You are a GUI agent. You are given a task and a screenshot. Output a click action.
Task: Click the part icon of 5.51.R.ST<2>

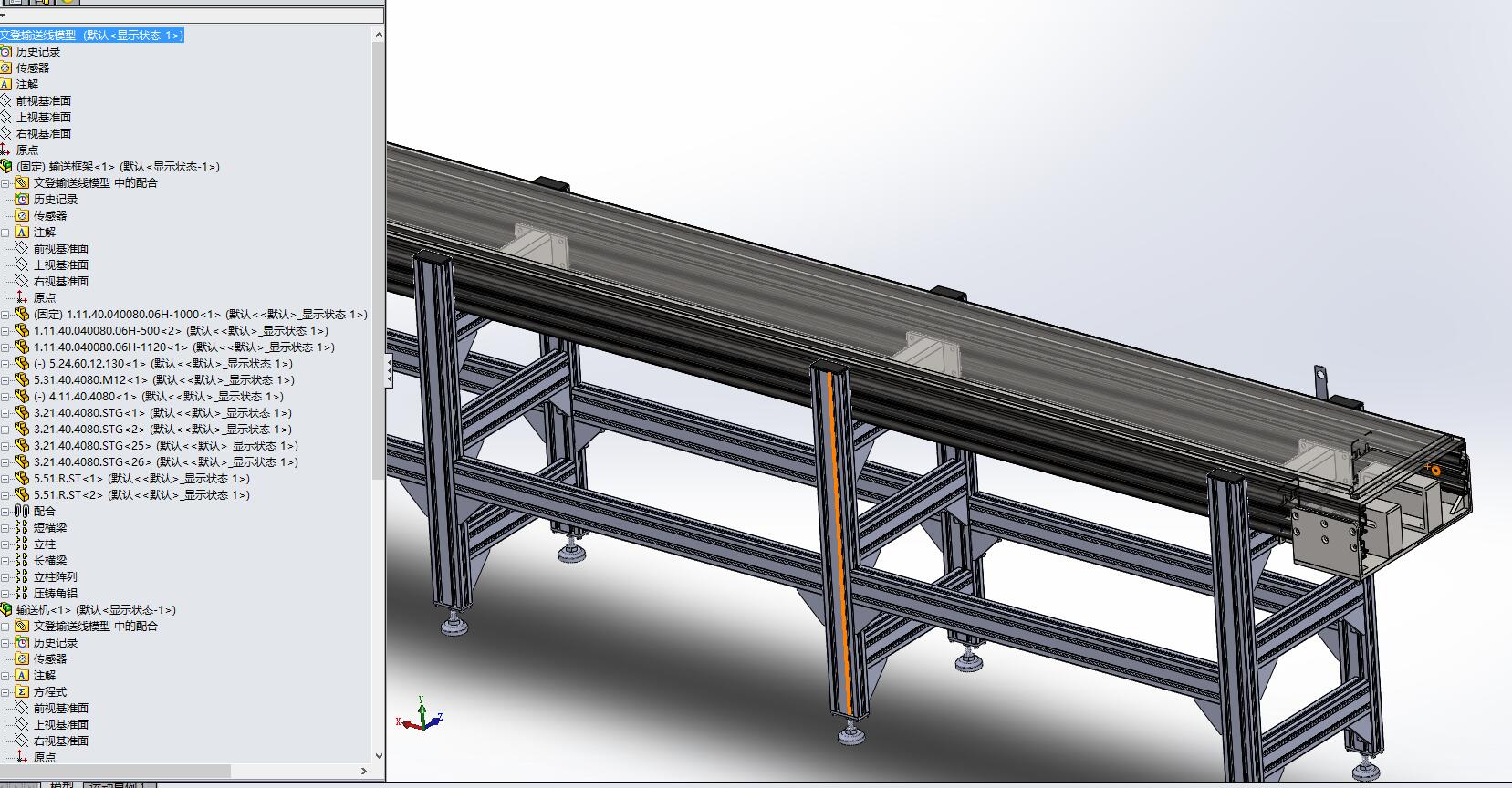22,494
